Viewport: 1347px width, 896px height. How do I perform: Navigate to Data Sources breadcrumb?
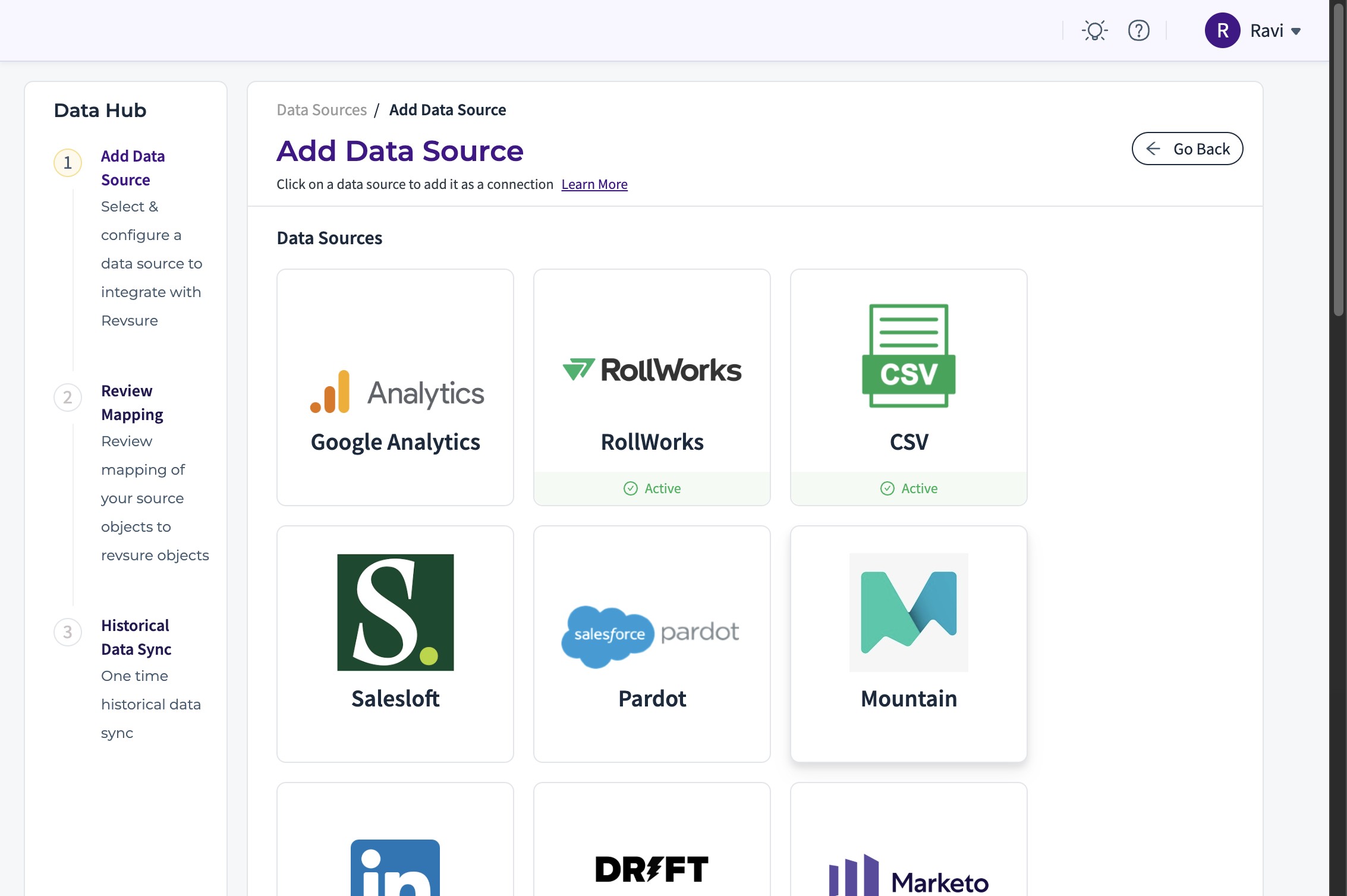click(322, 110)
